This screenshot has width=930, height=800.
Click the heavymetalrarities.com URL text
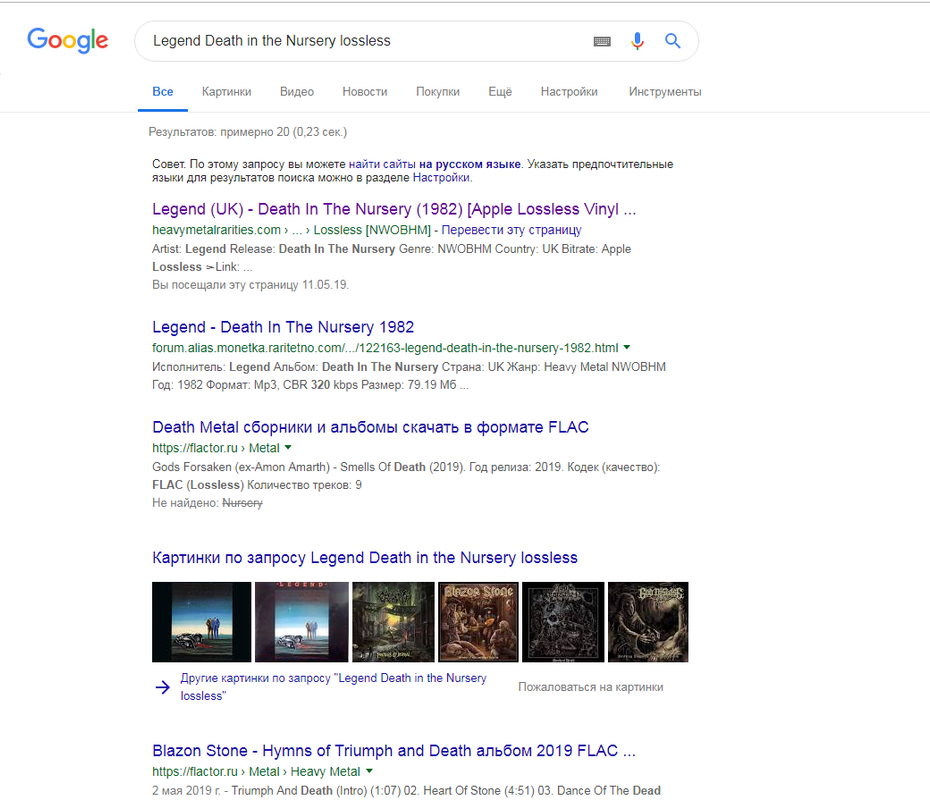click(216, 230)
